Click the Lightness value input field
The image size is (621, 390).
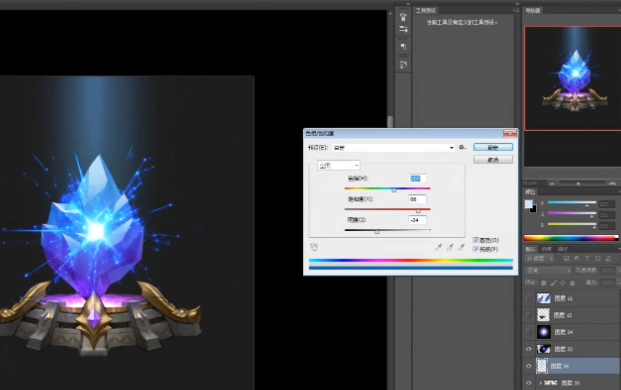pos(417,220)
